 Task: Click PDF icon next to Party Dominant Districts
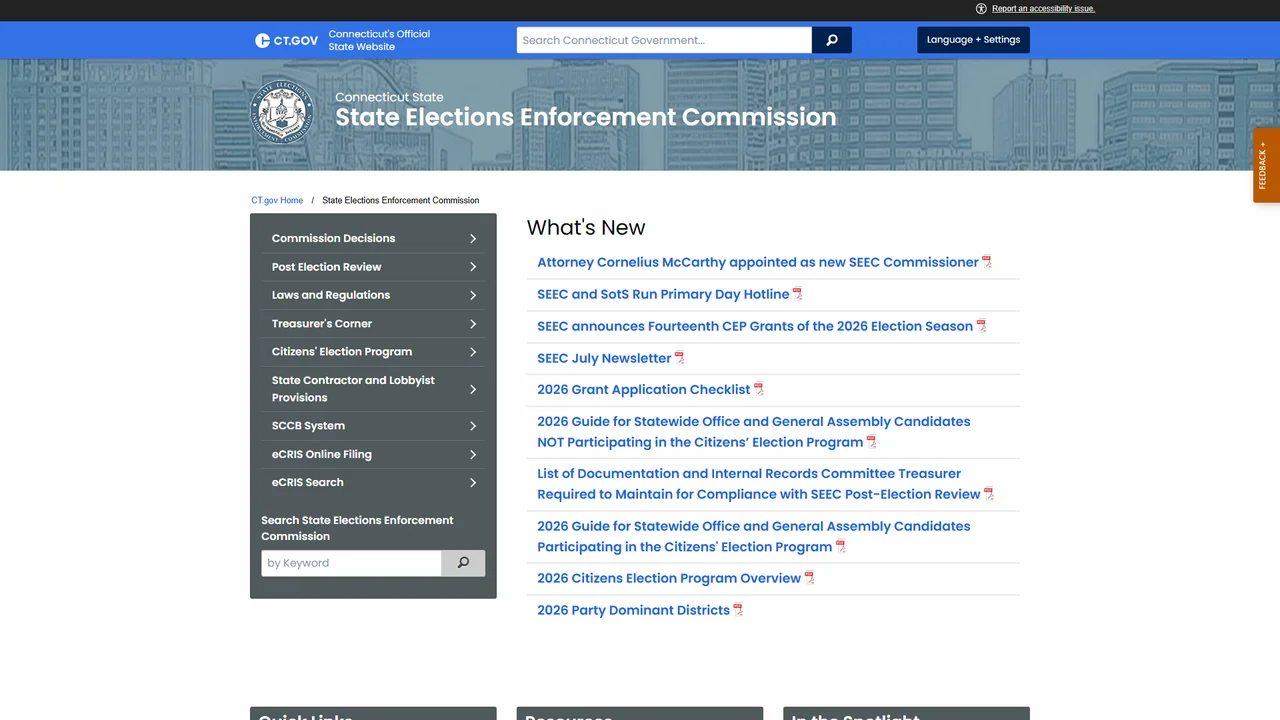pyautogui.click(x=738, y=610)
